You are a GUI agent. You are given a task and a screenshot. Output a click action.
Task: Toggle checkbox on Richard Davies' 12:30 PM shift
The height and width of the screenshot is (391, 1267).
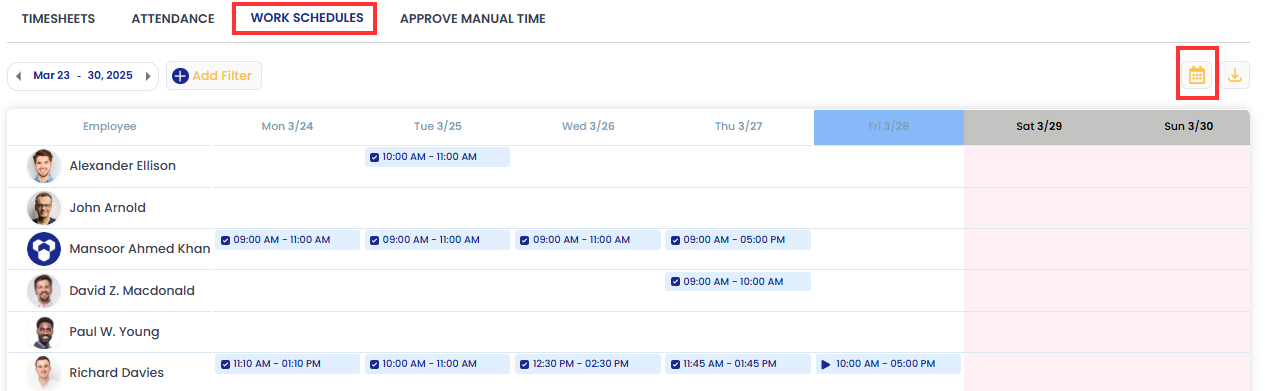click(x=525, y=364)
